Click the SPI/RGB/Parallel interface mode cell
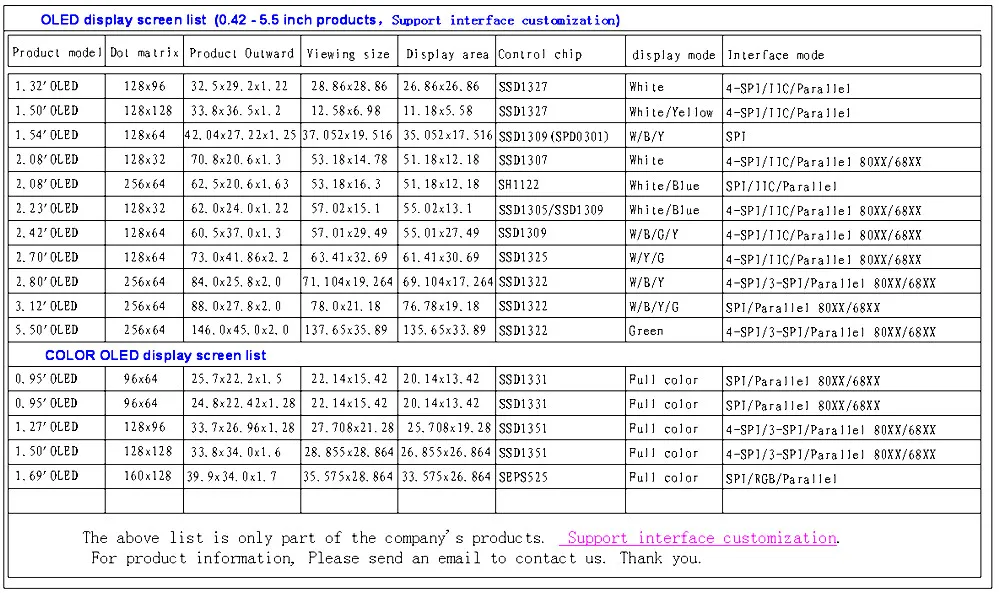This screenshot has height=597, width=999. tap(781, 478)
